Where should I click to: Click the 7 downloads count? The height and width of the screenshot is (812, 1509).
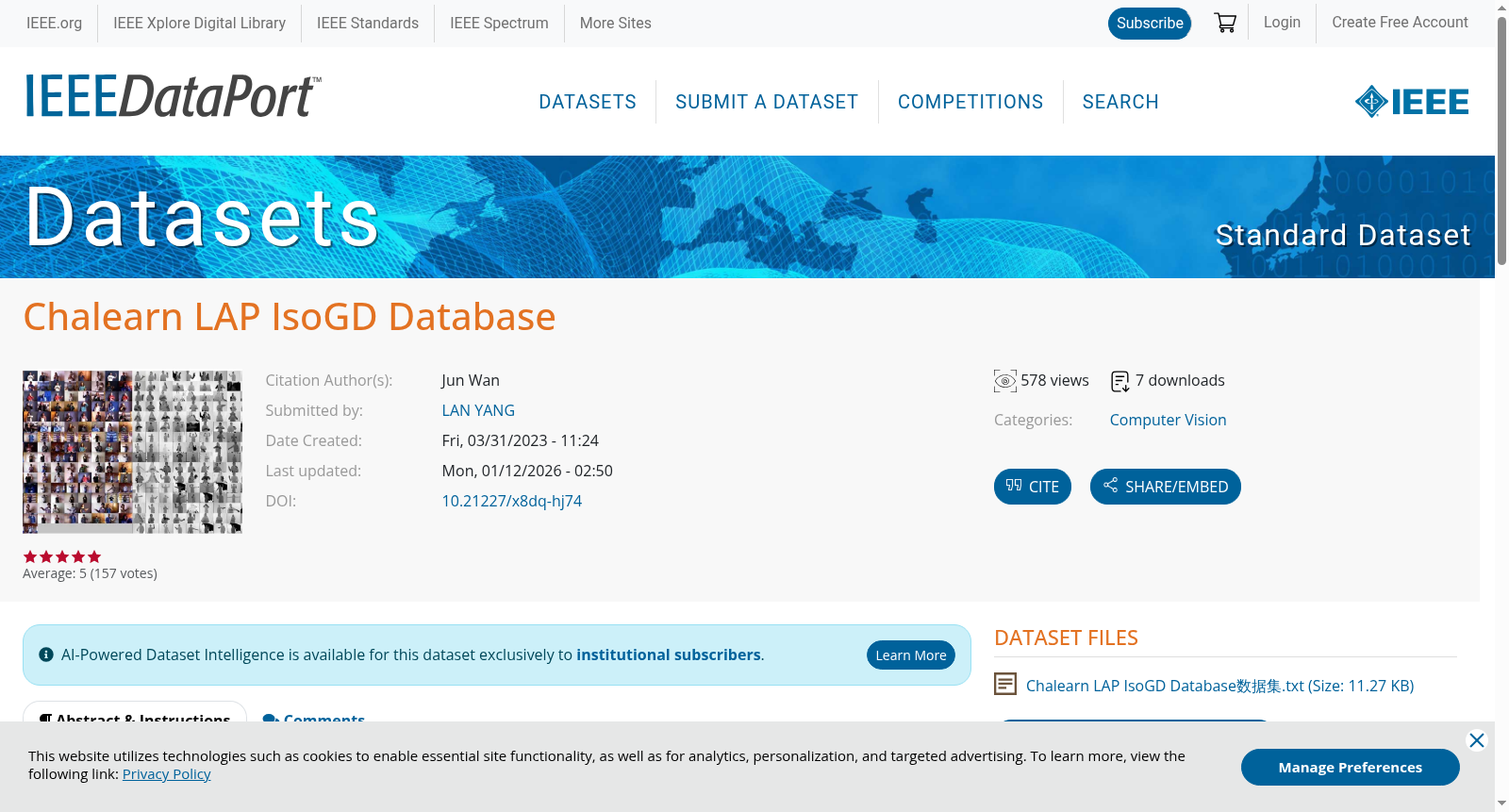click(1180, 380)
